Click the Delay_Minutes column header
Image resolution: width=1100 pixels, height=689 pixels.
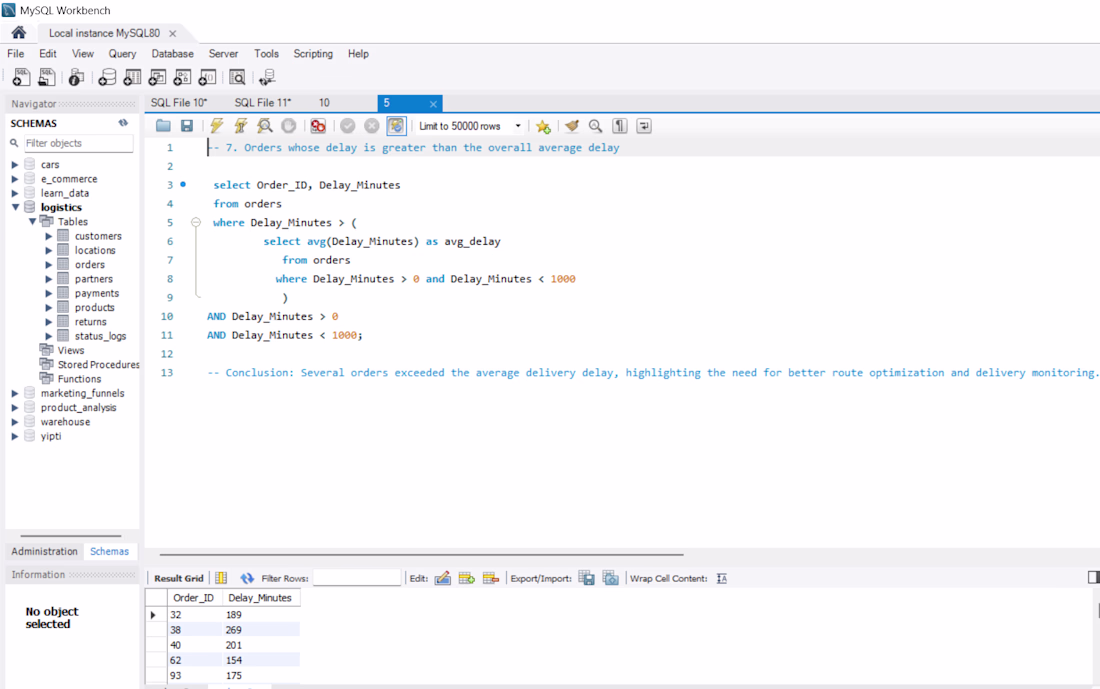pos(260,598)
